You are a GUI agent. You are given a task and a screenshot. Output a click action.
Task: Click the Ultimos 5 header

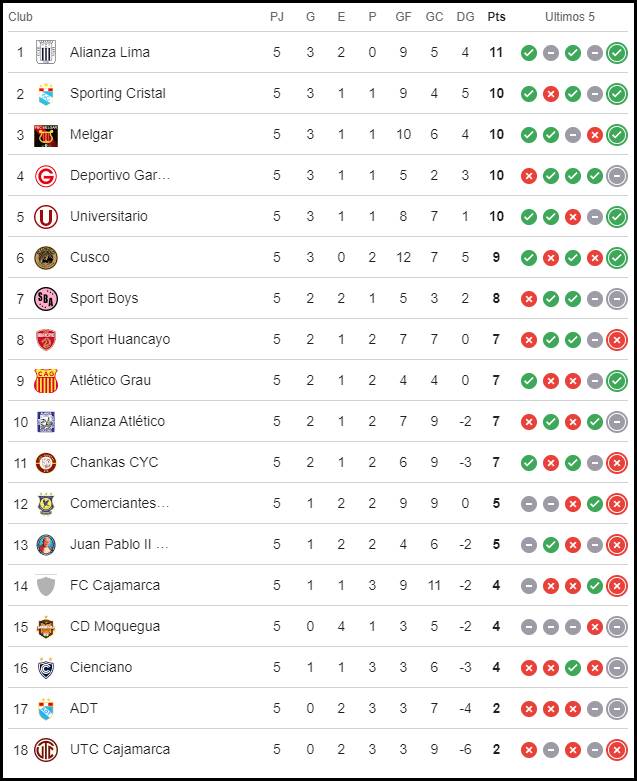tap(570, 17)
